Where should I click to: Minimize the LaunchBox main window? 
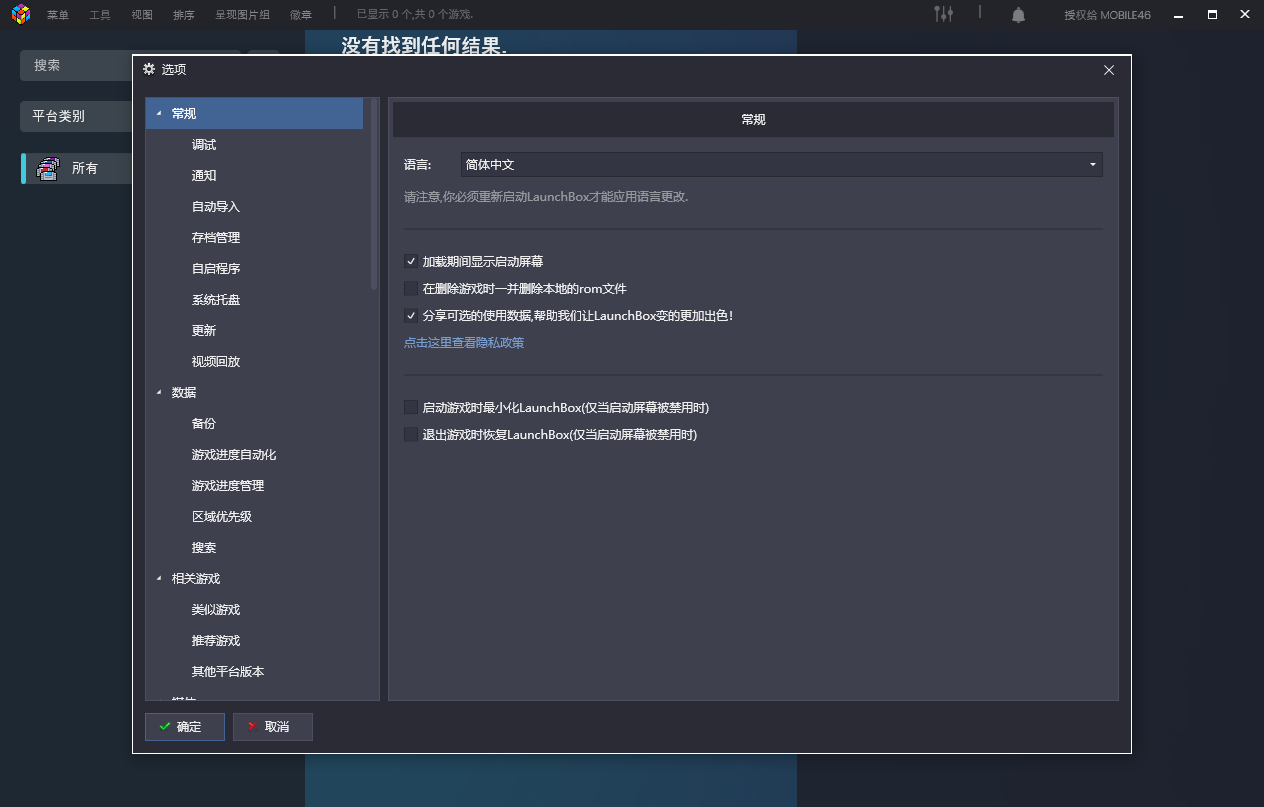coord(1179,15)
